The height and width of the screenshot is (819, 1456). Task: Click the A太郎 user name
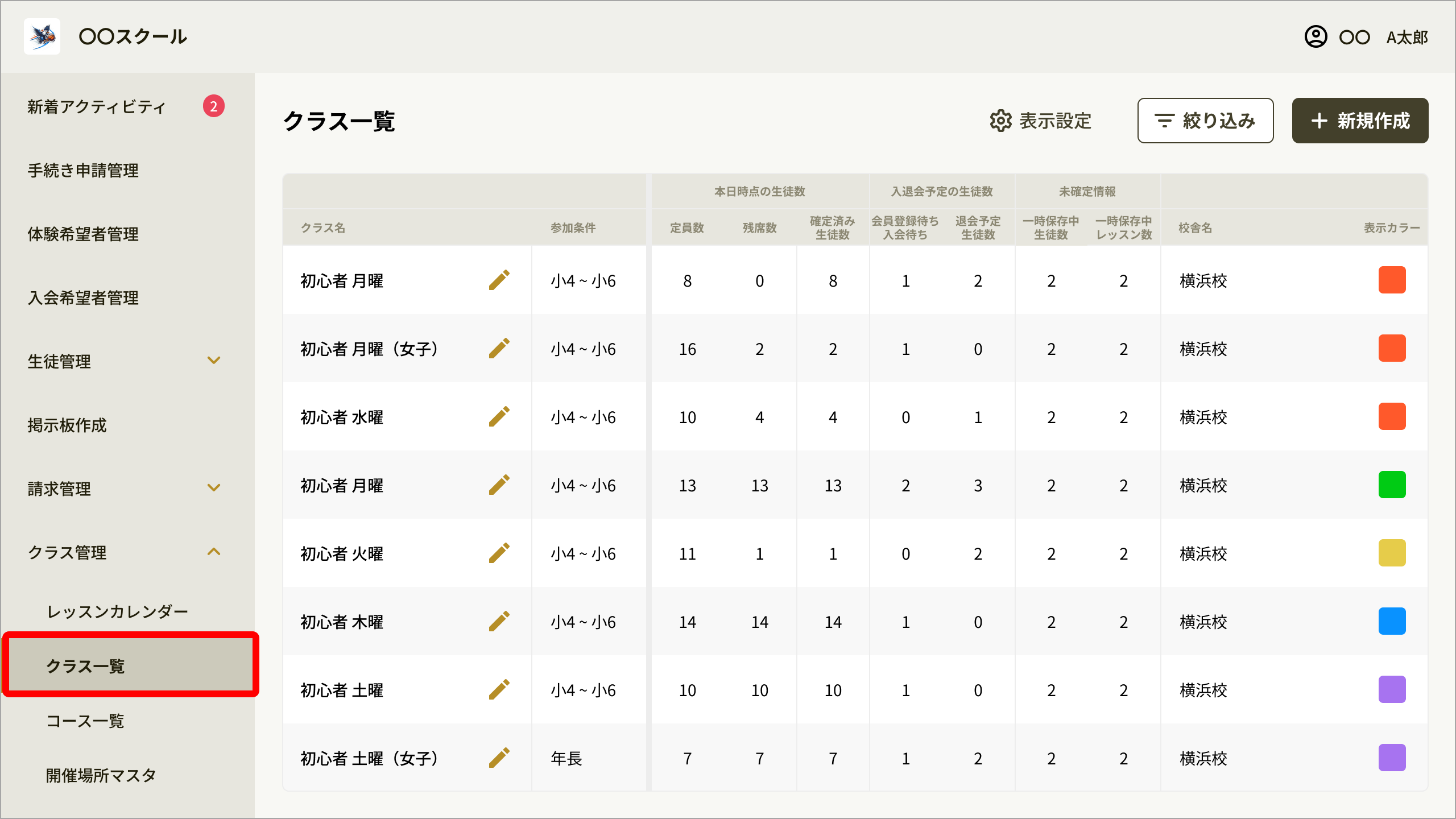1407,38
